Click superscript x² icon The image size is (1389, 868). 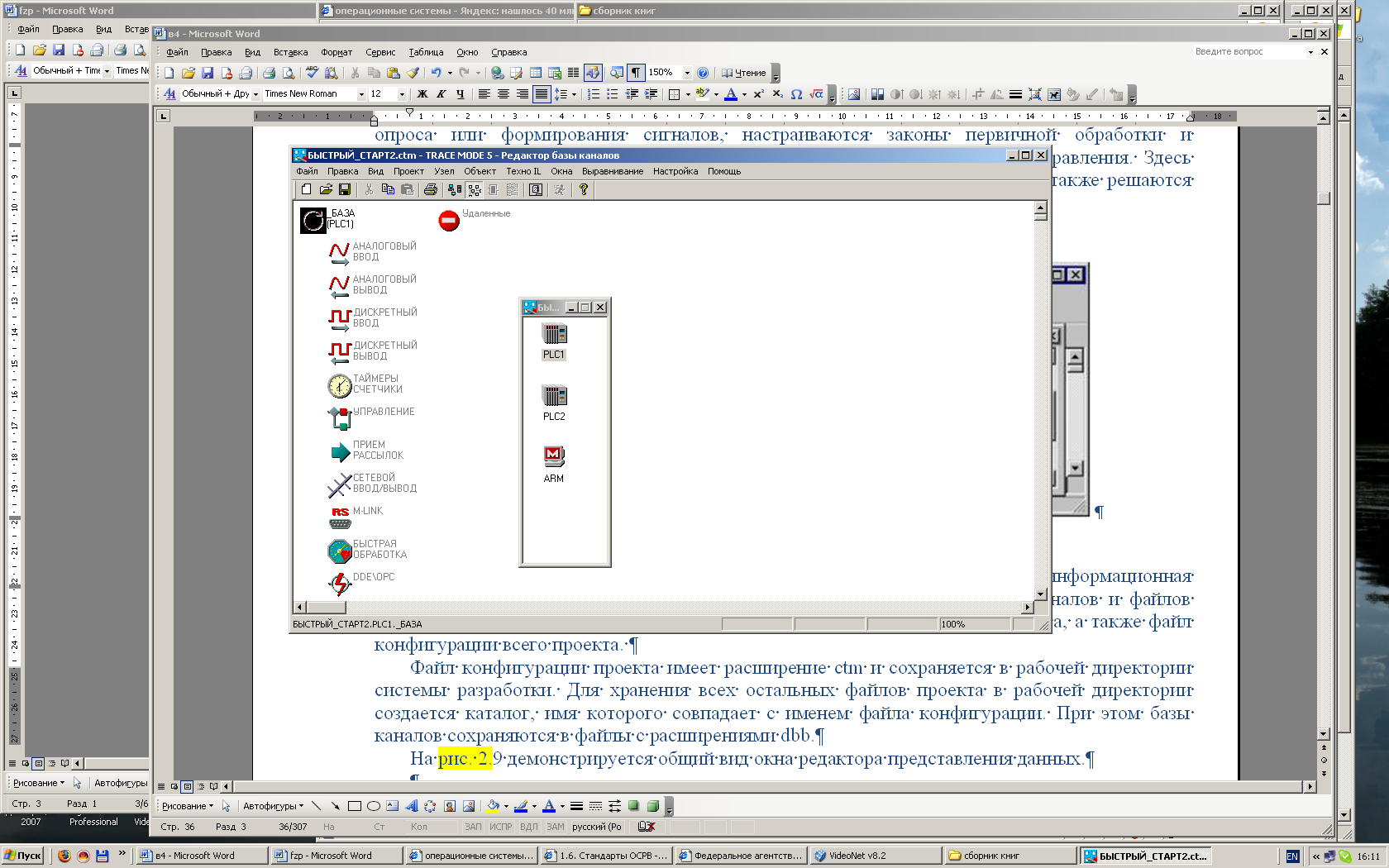click(758, 94)
